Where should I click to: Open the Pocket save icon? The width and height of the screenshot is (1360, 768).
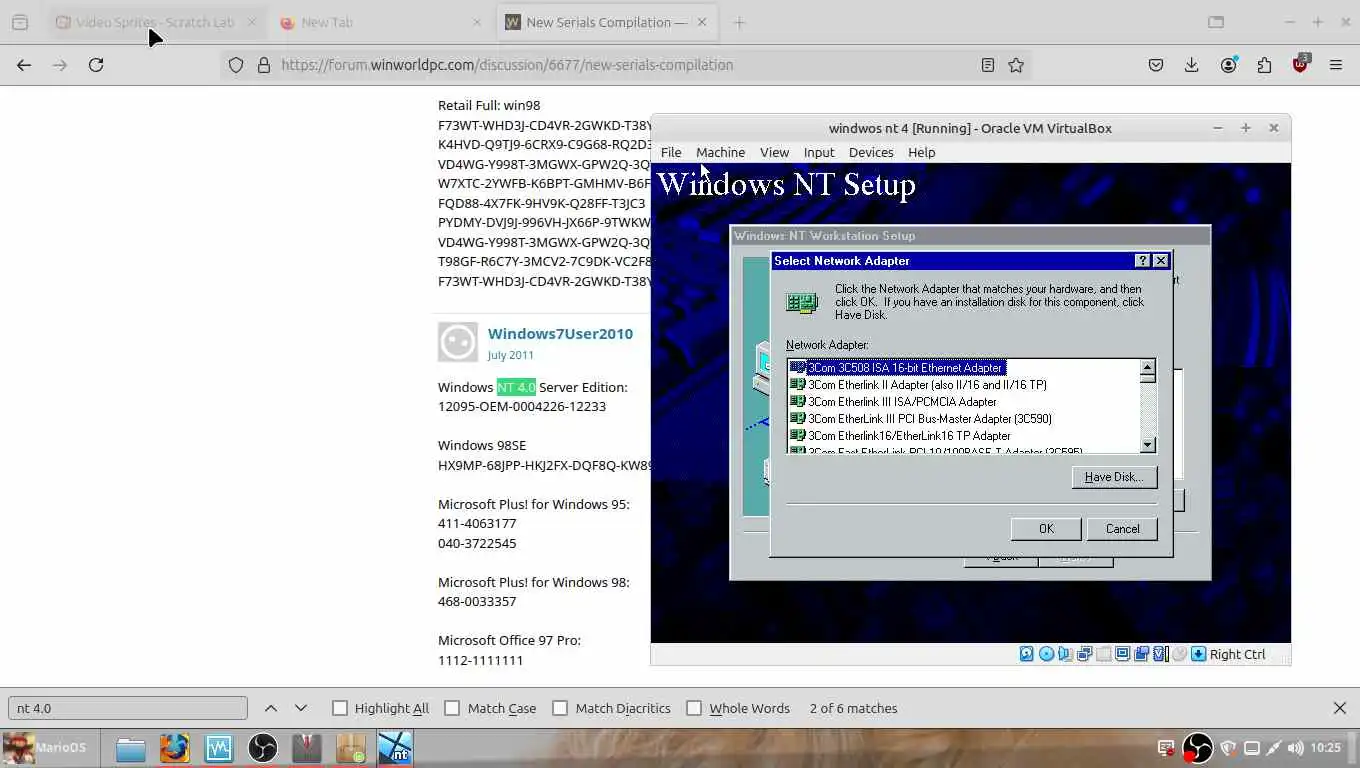coord(1156,65)
